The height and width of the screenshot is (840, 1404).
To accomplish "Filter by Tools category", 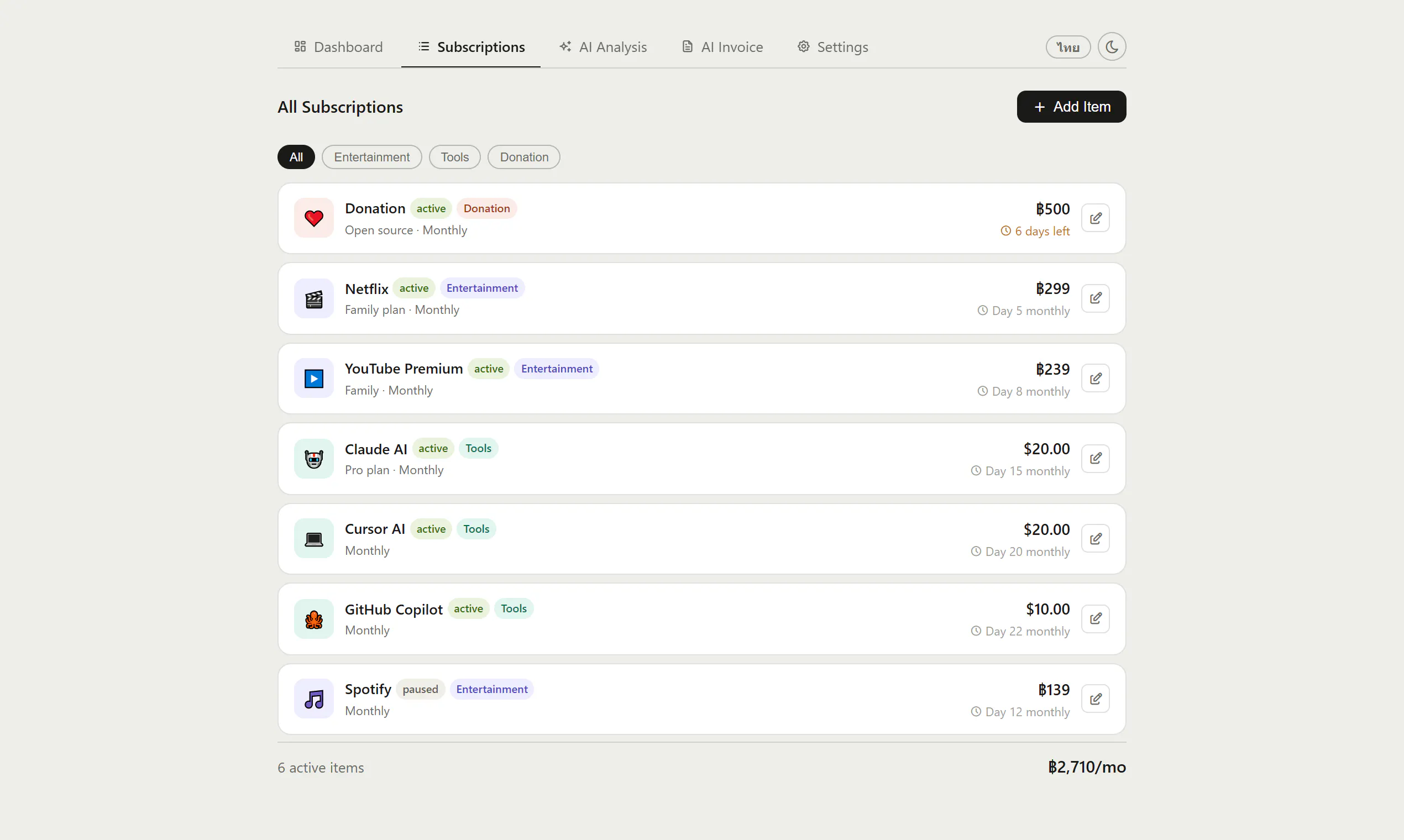I will pyautogui.click(x=454, y=158).
